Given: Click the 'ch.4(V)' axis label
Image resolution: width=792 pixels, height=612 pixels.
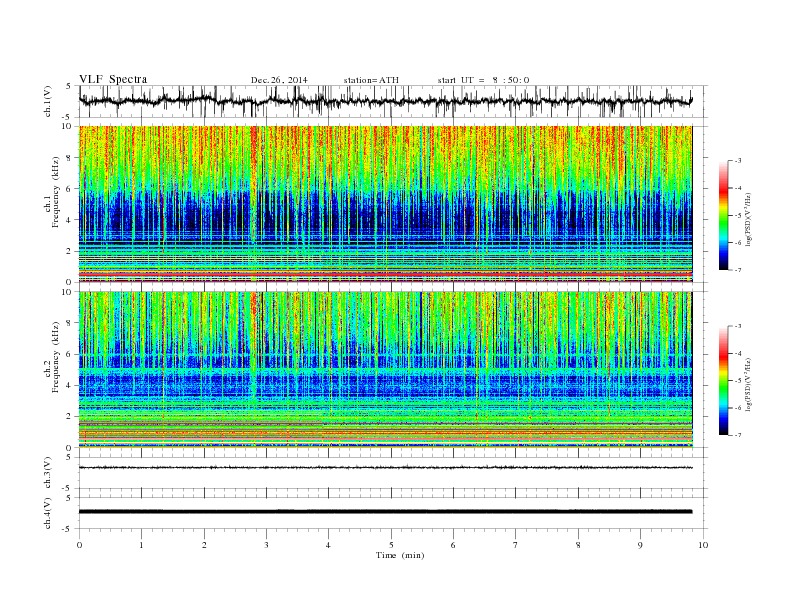Looking at the screenshot, I should tap(48, 513).
